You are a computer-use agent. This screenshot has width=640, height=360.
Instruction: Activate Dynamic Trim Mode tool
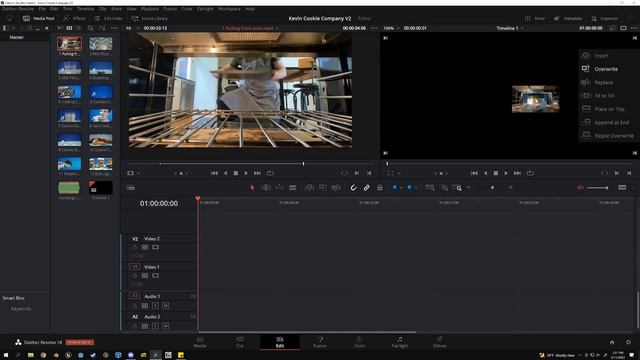pyautogui.click(x=280, y=188)
